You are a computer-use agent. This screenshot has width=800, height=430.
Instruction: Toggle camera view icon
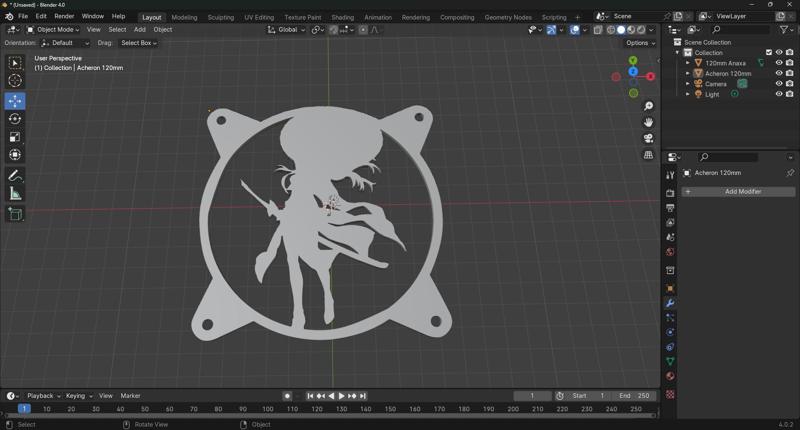[648, 139]
